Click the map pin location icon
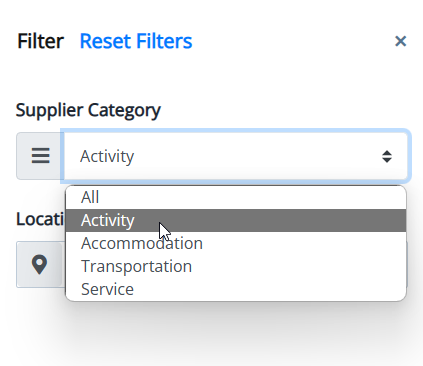The image size is (423, 366). coord(39,265)
